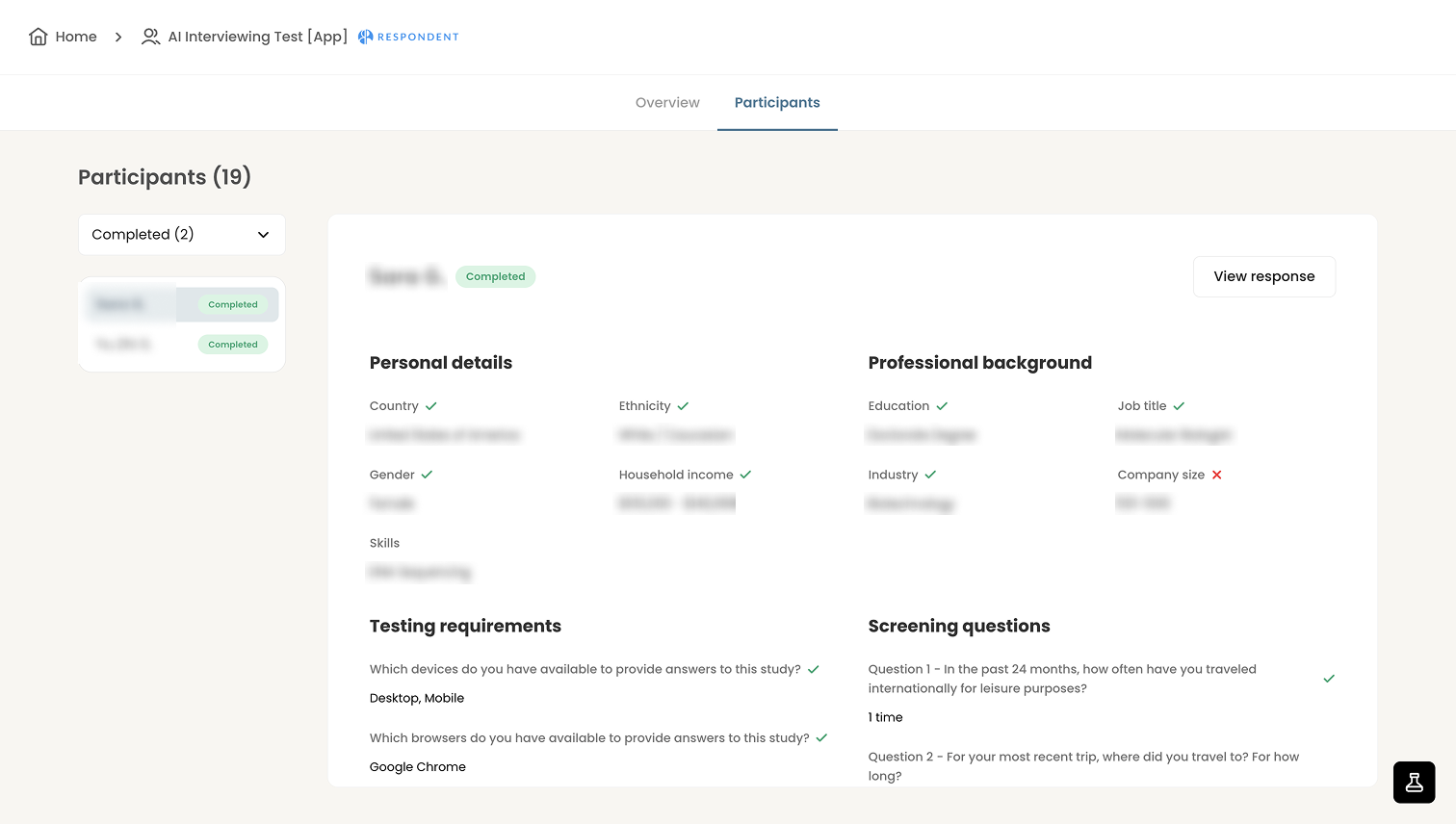The image size is (1456, 824).
Task: Click the Company size label
Action: click(1161, 475)
